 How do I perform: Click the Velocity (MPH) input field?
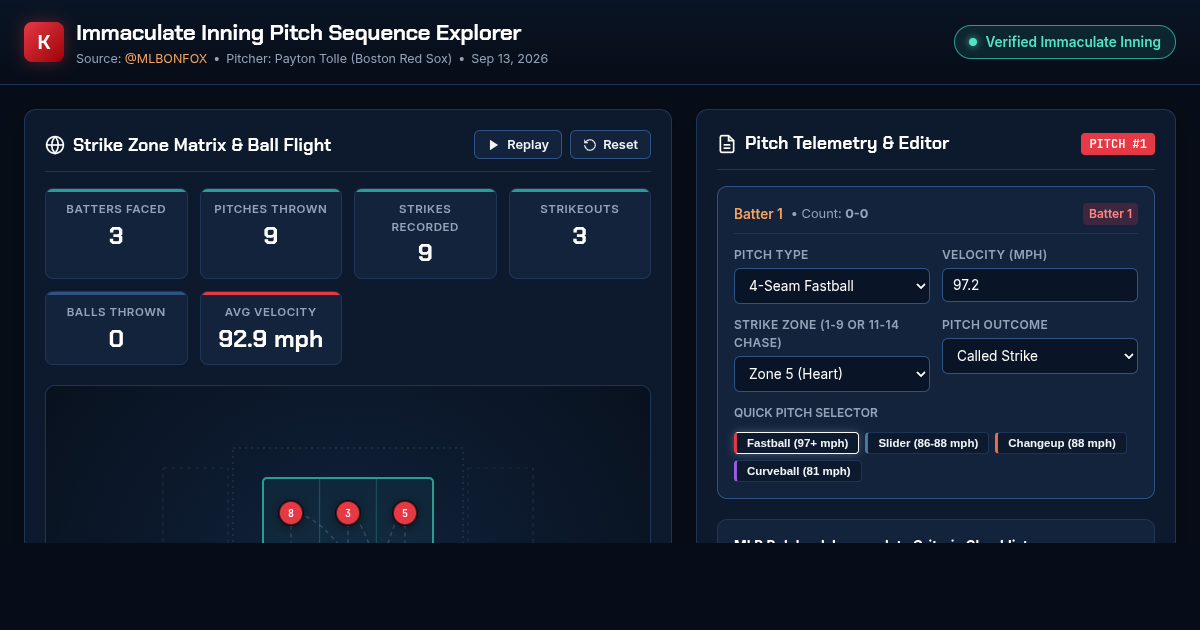pos(1040,285)
